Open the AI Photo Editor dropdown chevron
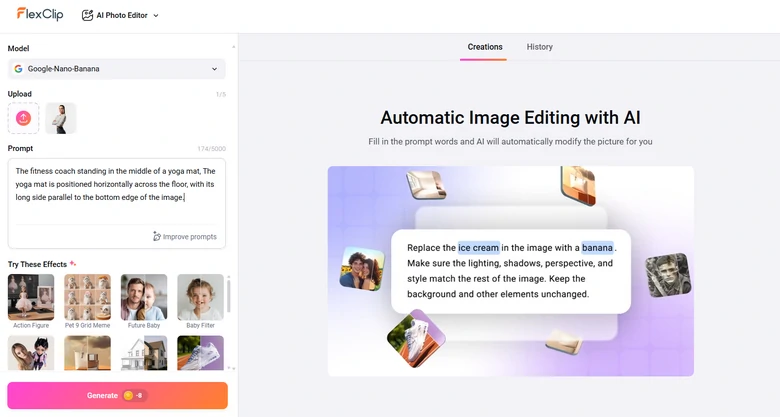780x417 pixels. pos(156,15)
